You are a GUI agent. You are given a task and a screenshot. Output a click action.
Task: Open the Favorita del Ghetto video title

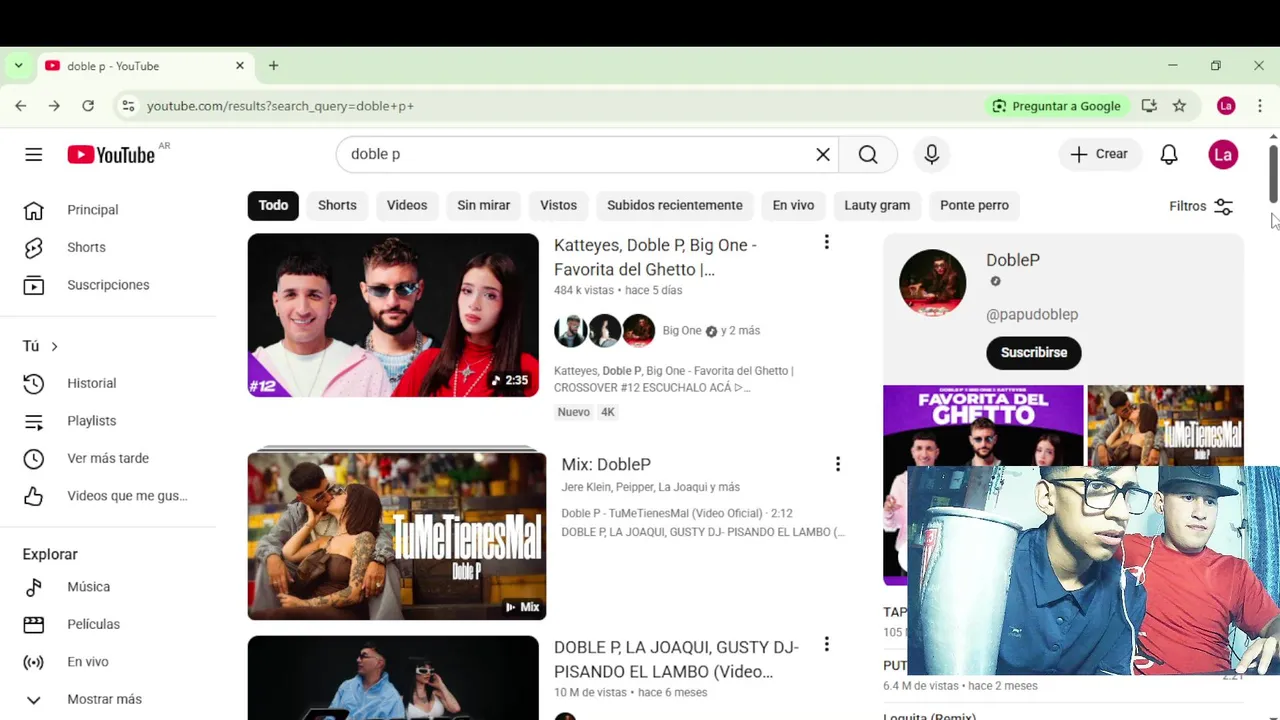[655, 257]
